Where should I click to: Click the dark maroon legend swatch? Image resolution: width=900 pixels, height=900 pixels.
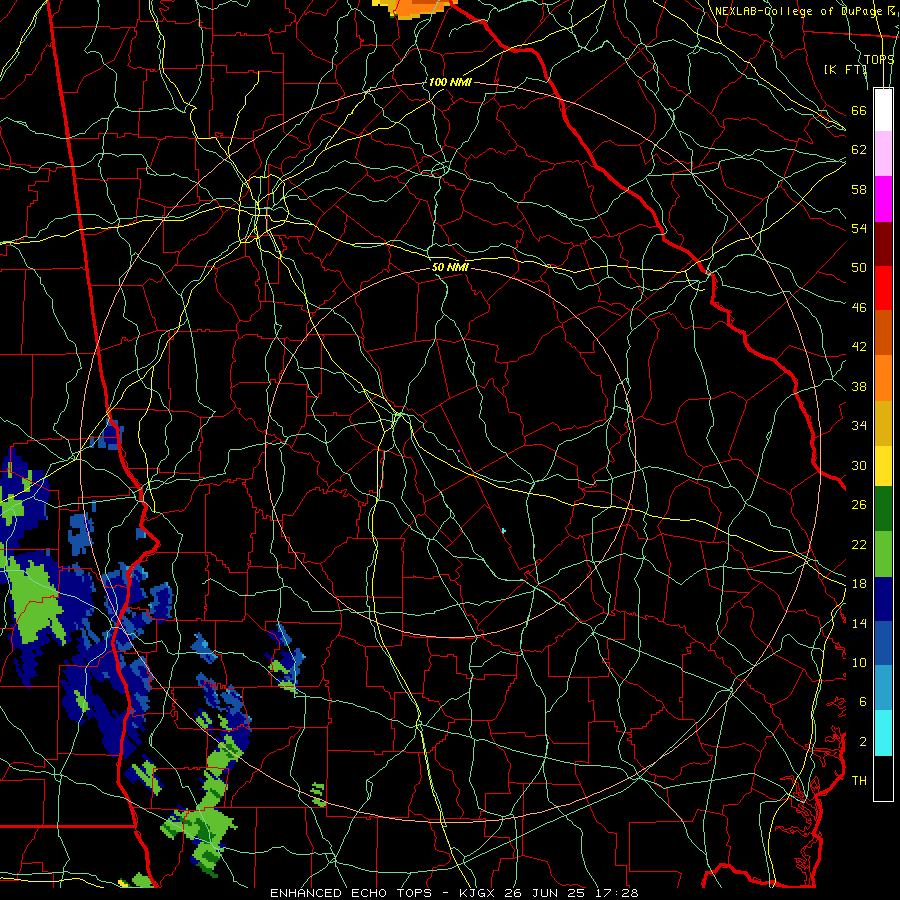[x=883, y=243]
